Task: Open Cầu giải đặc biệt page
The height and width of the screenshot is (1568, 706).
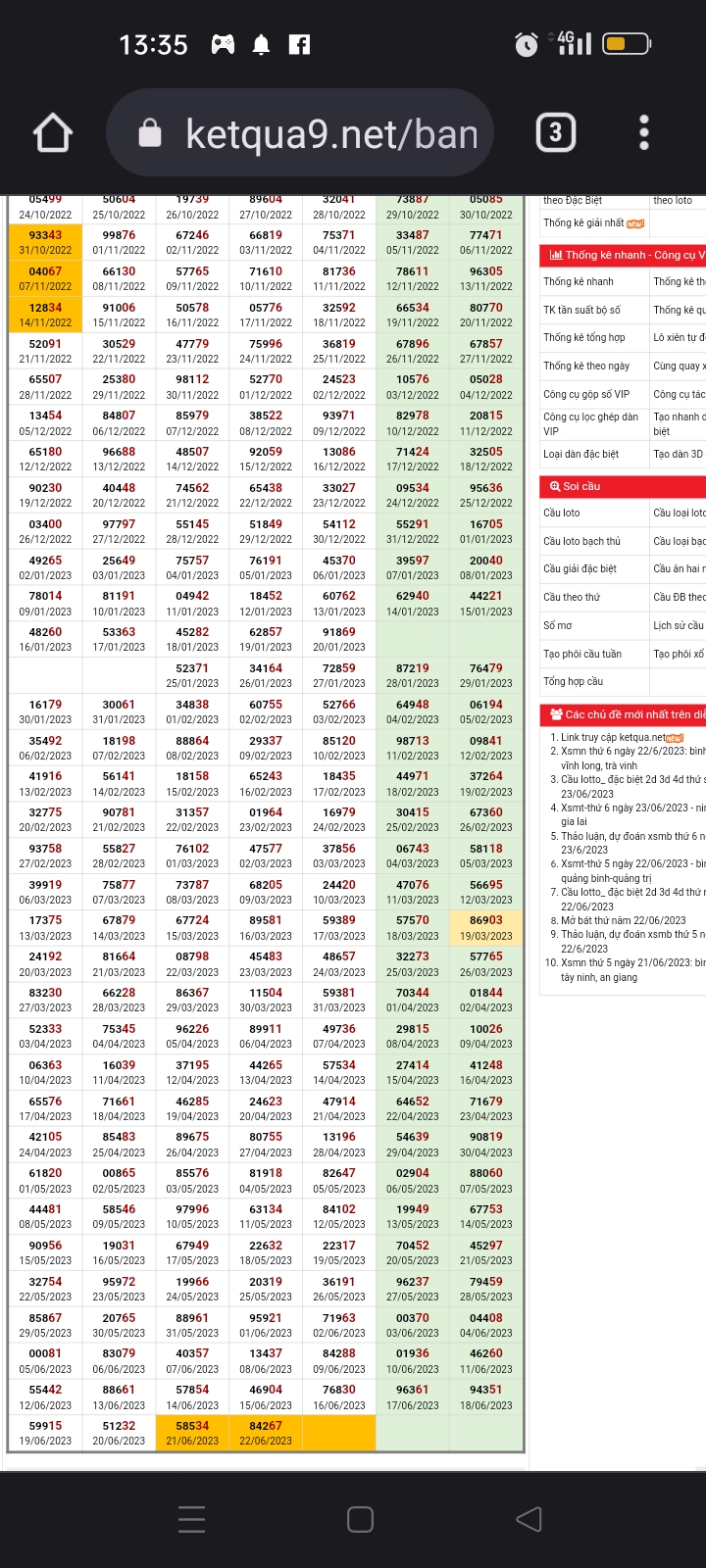Action: pyautogui.click(x=580, y=568)
